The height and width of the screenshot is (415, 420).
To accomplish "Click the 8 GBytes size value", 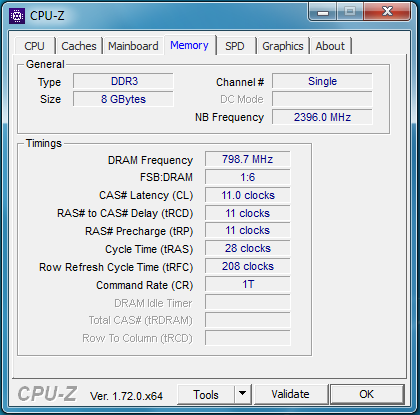I will [123, 99].
